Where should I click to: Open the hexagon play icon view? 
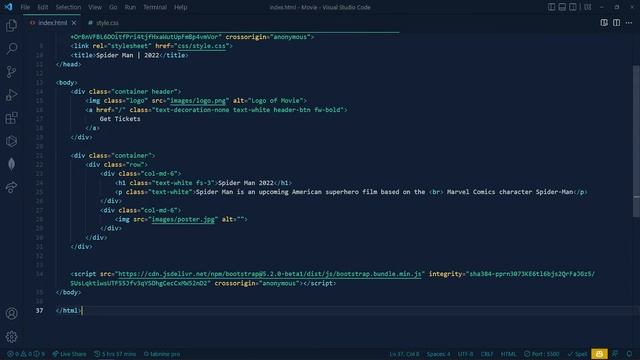pos(11,141)
